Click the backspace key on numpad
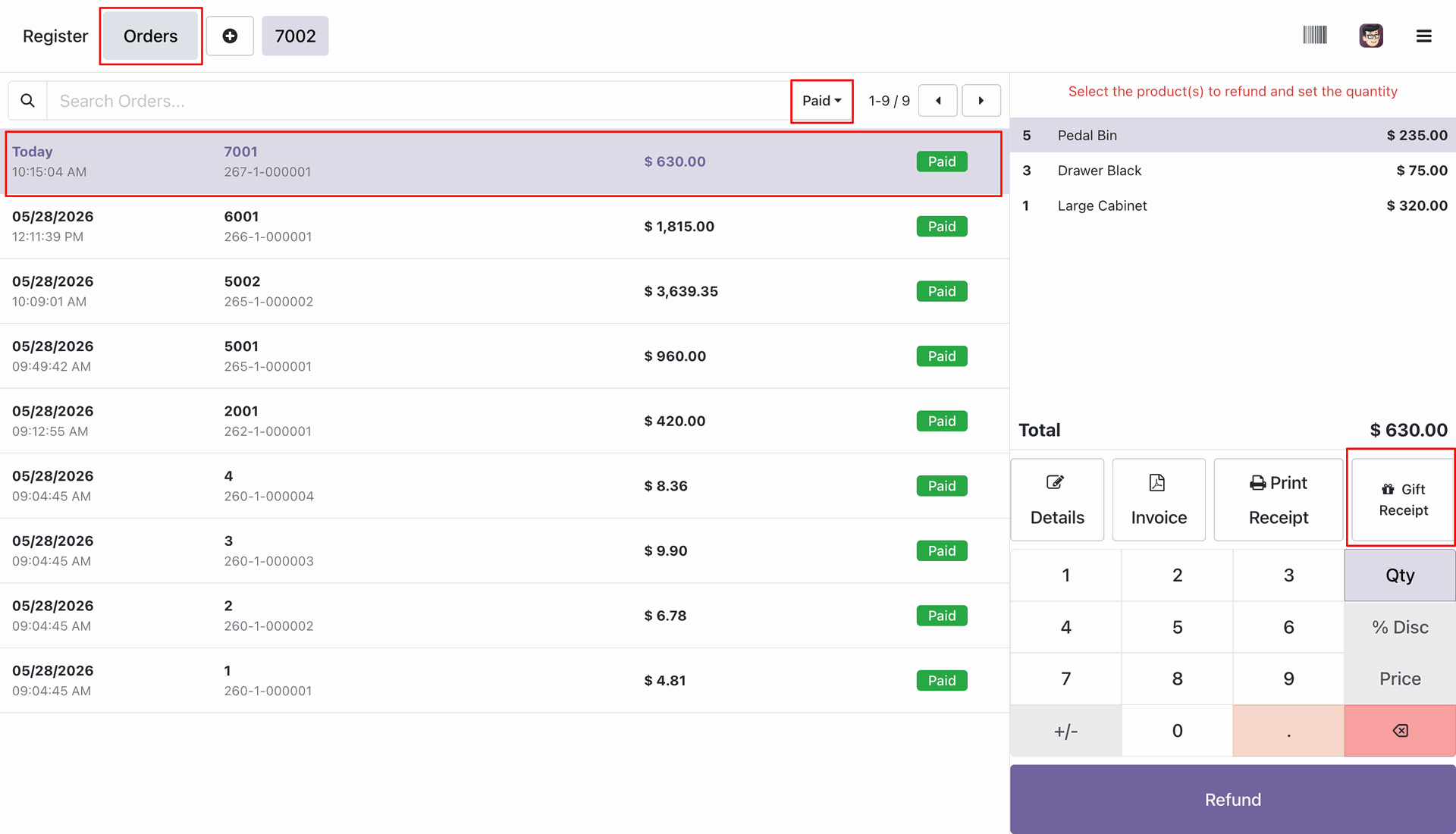Screen dimensions: 1456x834 tap(1400, 731)
